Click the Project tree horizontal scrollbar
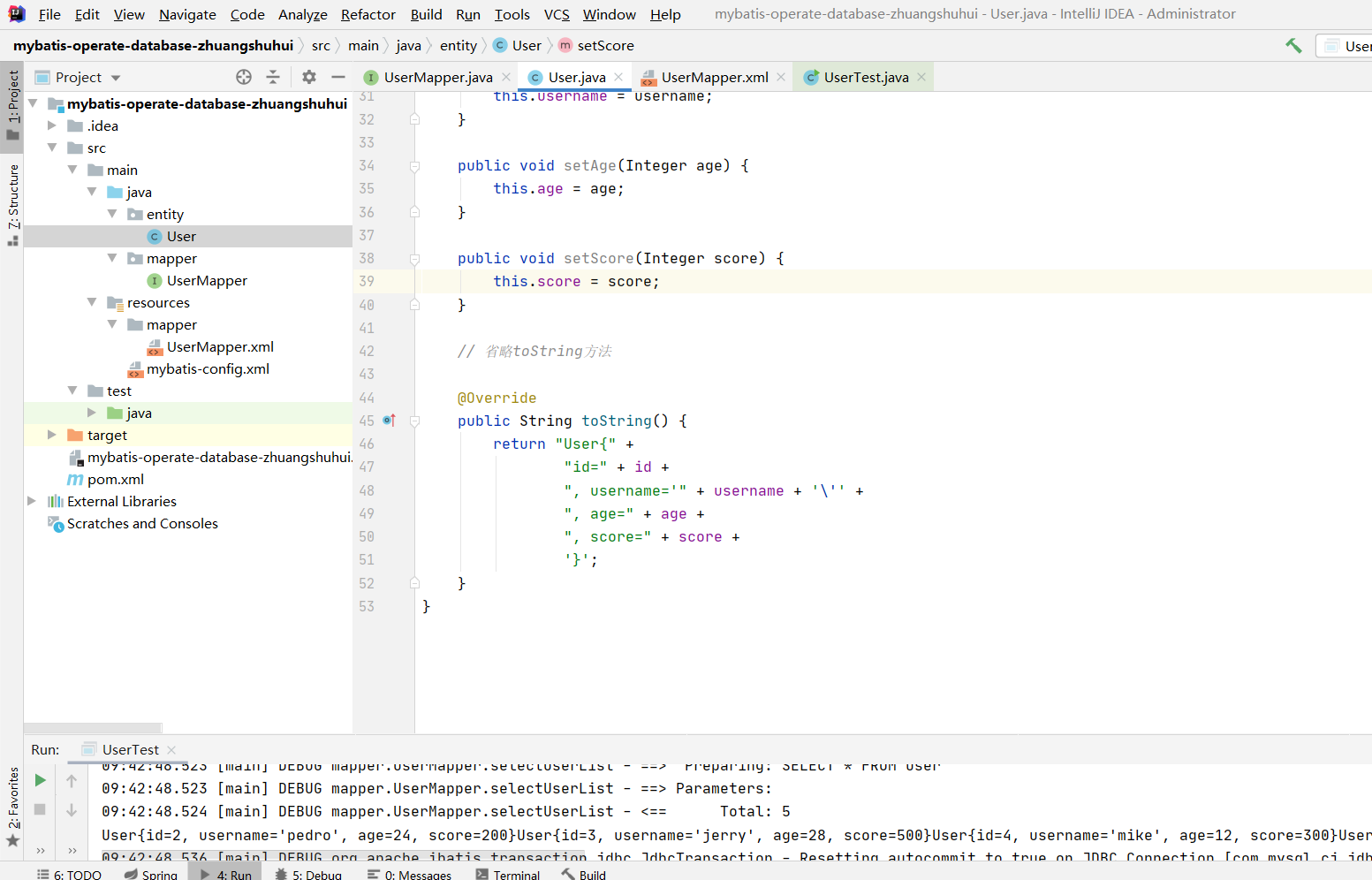The image size is (1372, 880). (93, 728)
